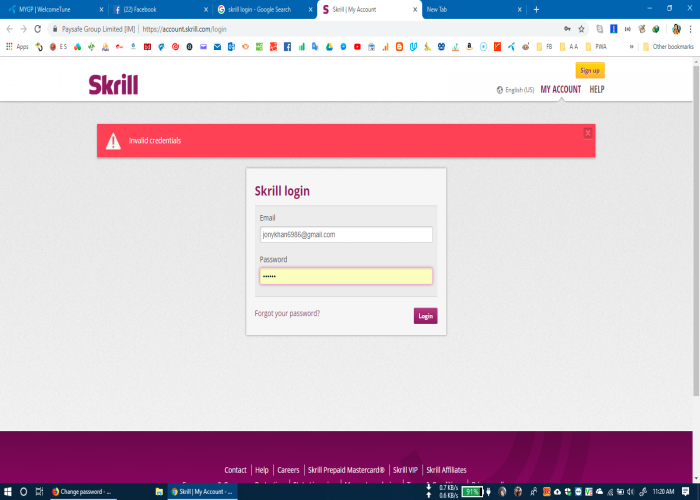Bookmark this page with the star icon
This screenshot has height=500, width=700.
click(x=581, y=29)
